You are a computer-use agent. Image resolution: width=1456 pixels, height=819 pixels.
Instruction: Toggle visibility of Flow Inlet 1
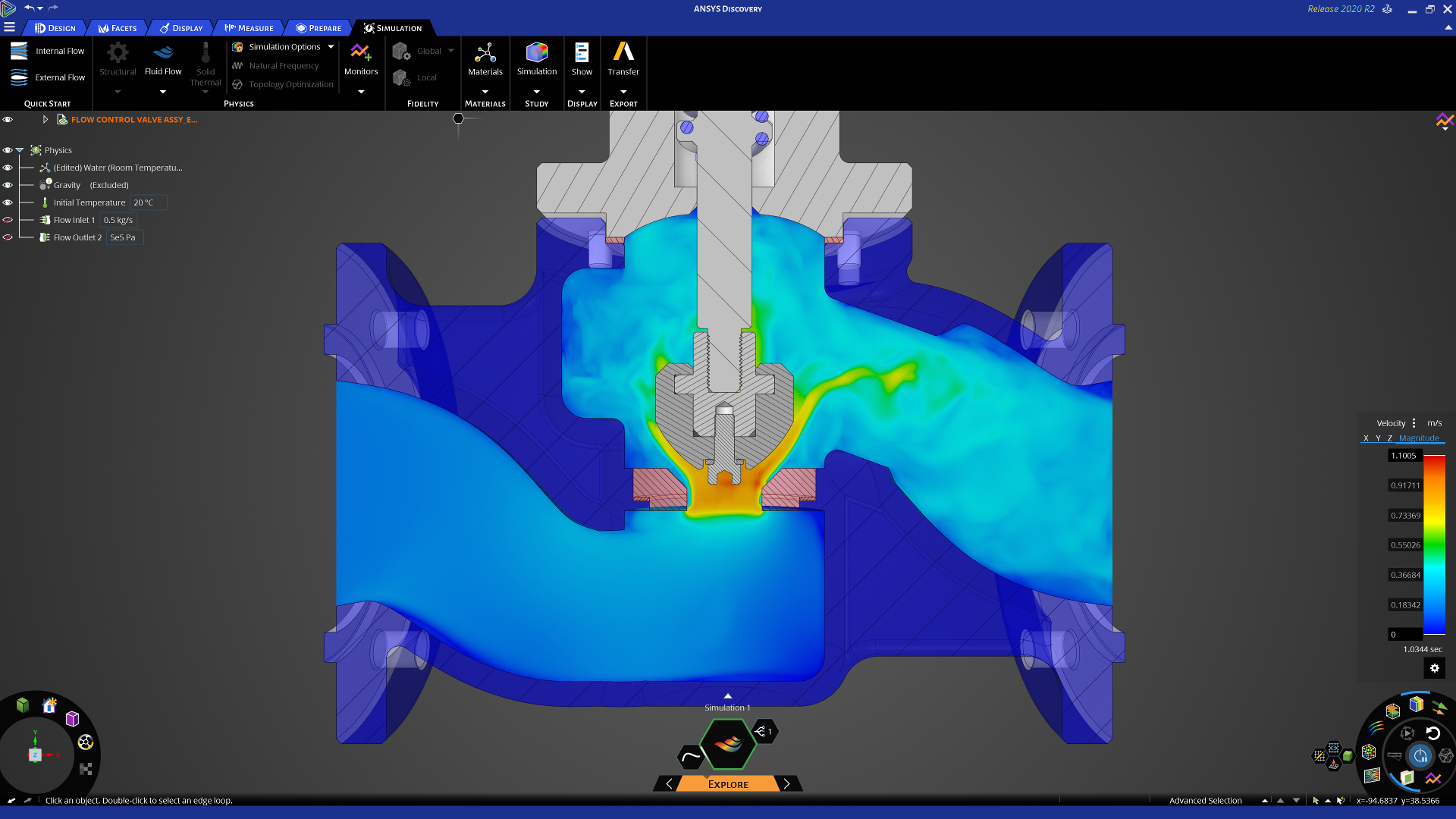coord(8,220)
